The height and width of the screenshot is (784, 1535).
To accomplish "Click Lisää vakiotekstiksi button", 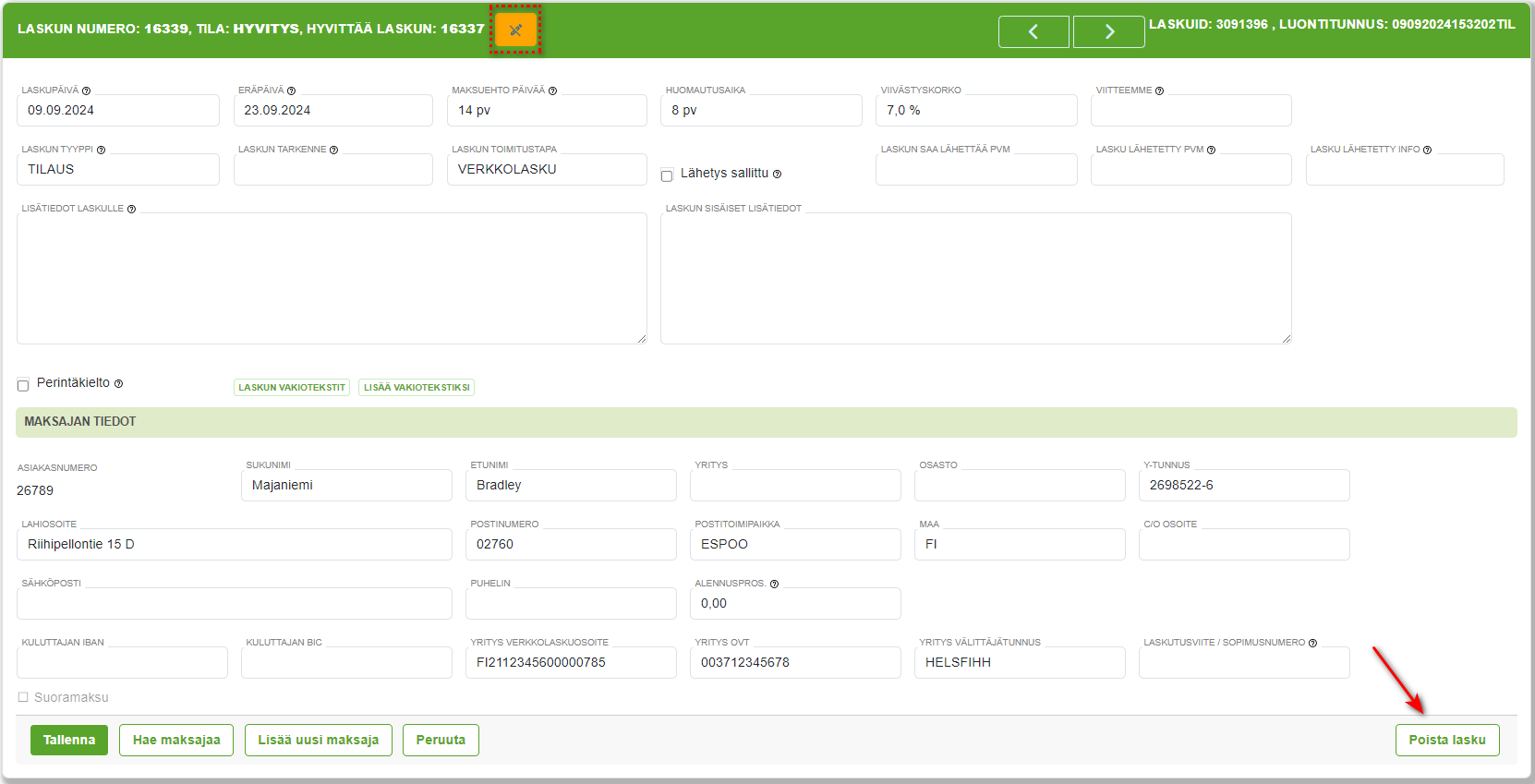I will [417, 388].
